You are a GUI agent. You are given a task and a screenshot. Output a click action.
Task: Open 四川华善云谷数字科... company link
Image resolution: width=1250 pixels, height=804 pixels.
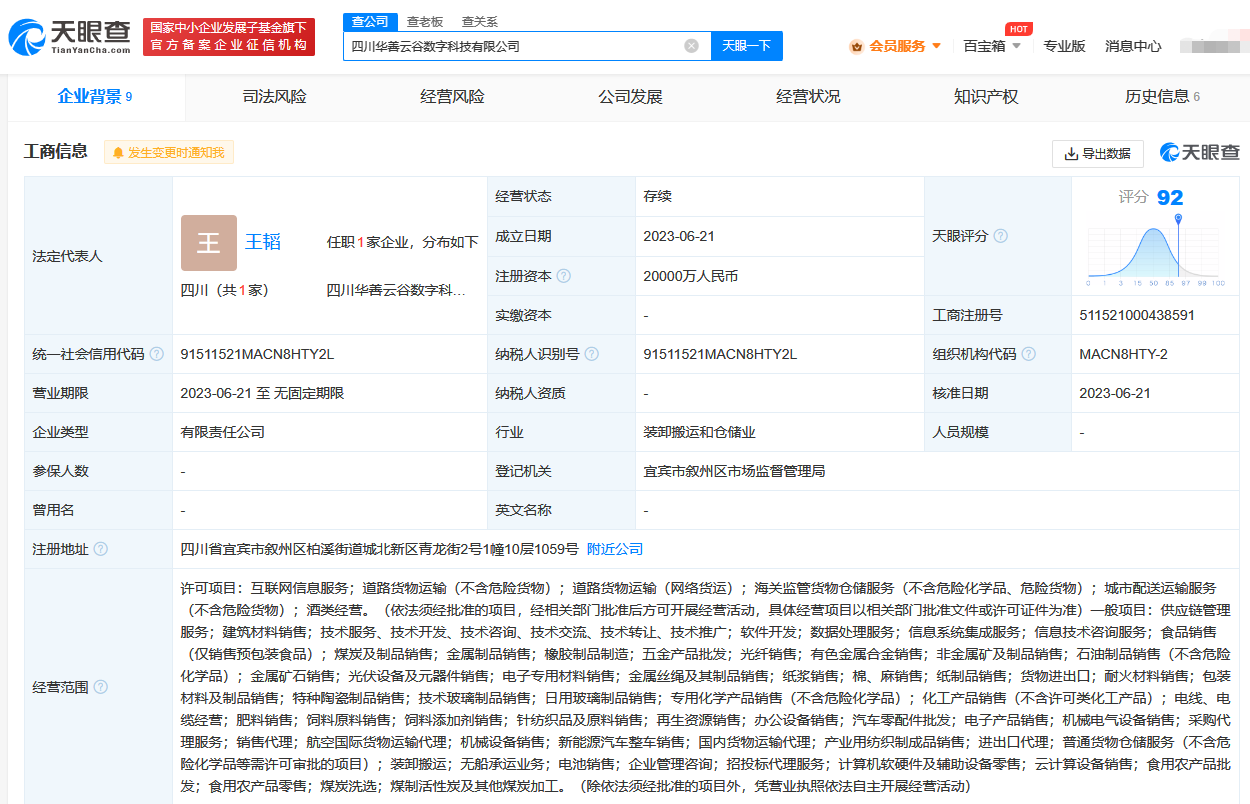(396, 290)
